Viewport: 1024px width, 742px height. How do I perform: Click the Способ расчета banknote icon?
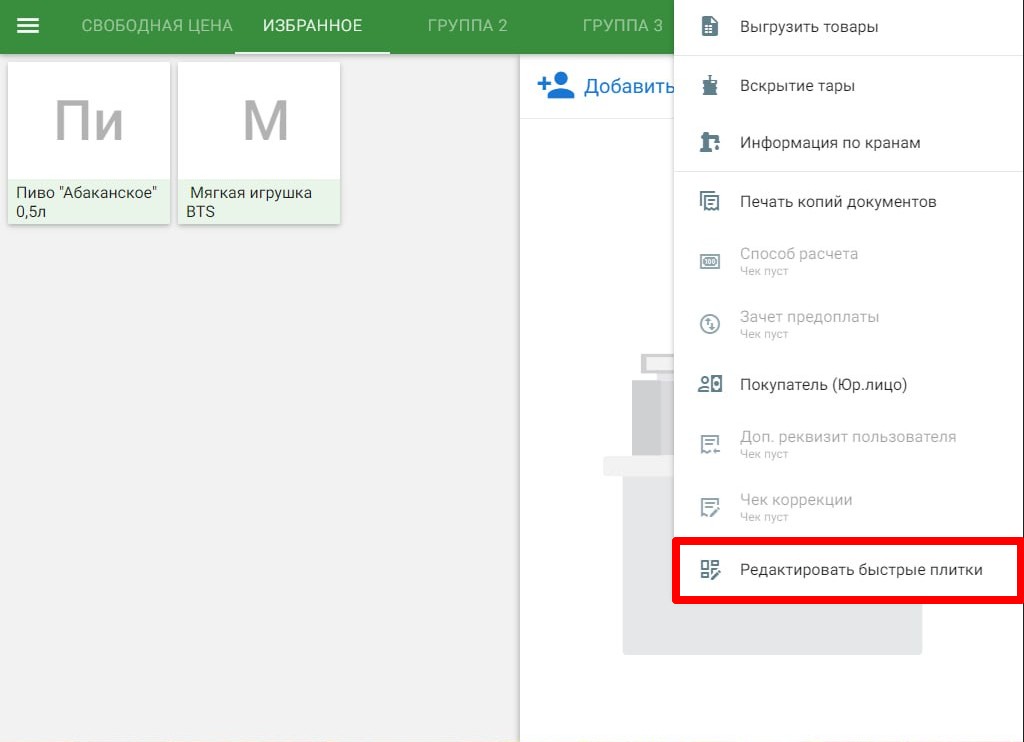point(710,261)
